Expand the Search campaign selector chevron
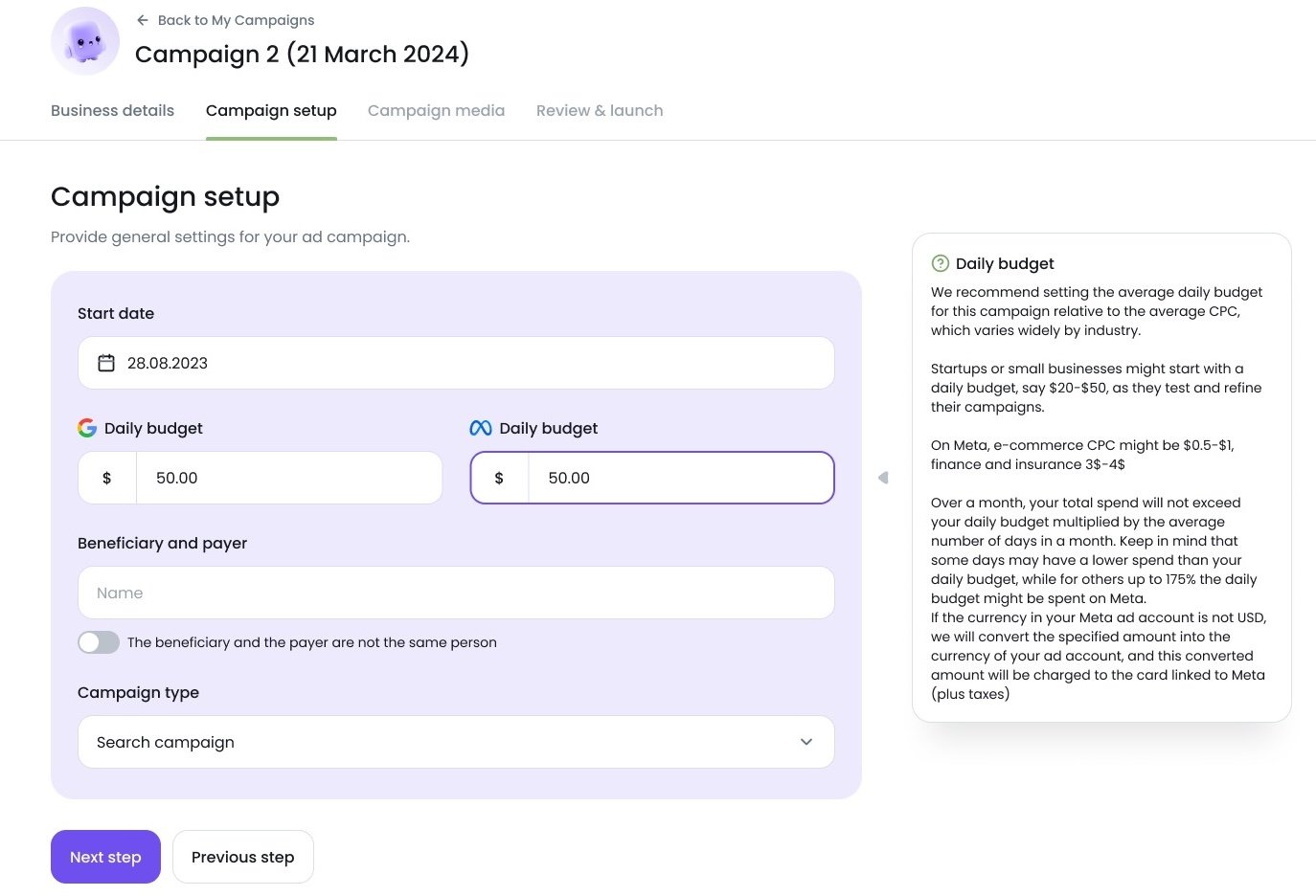Viewport: 1316px width, 896px height. click(805, 742)
